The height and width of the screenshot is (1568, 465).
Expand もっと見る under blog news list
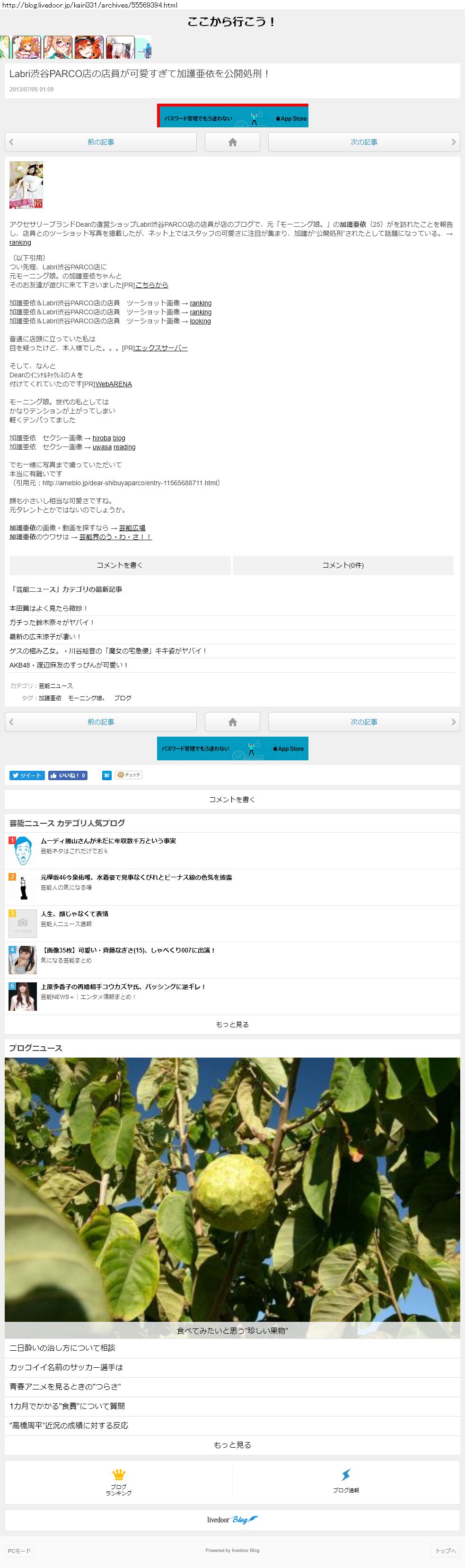(x=232, y=1444)
